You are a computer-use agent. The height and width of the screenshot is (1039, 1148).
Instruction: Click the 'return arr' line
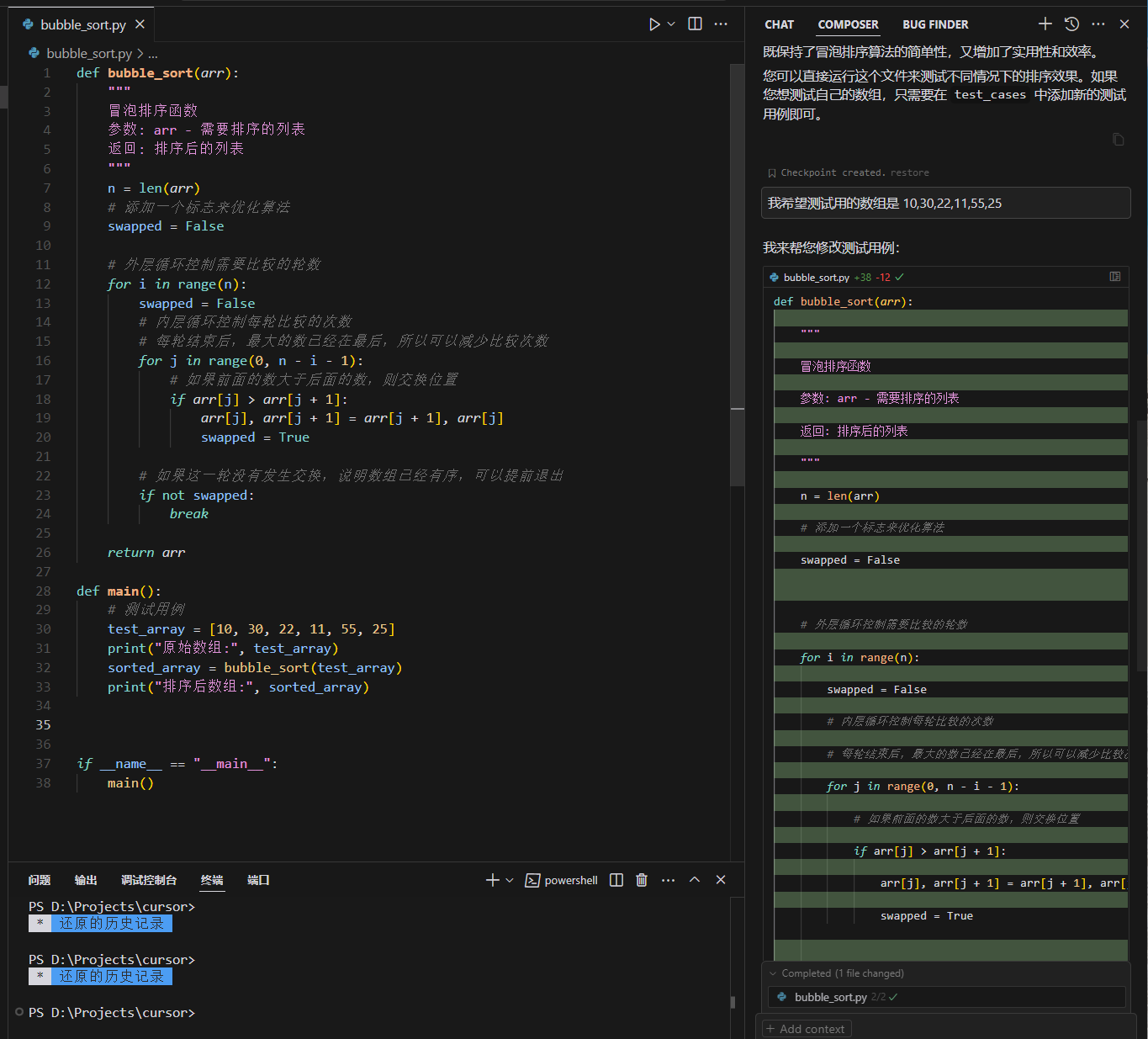pos(146,553)
